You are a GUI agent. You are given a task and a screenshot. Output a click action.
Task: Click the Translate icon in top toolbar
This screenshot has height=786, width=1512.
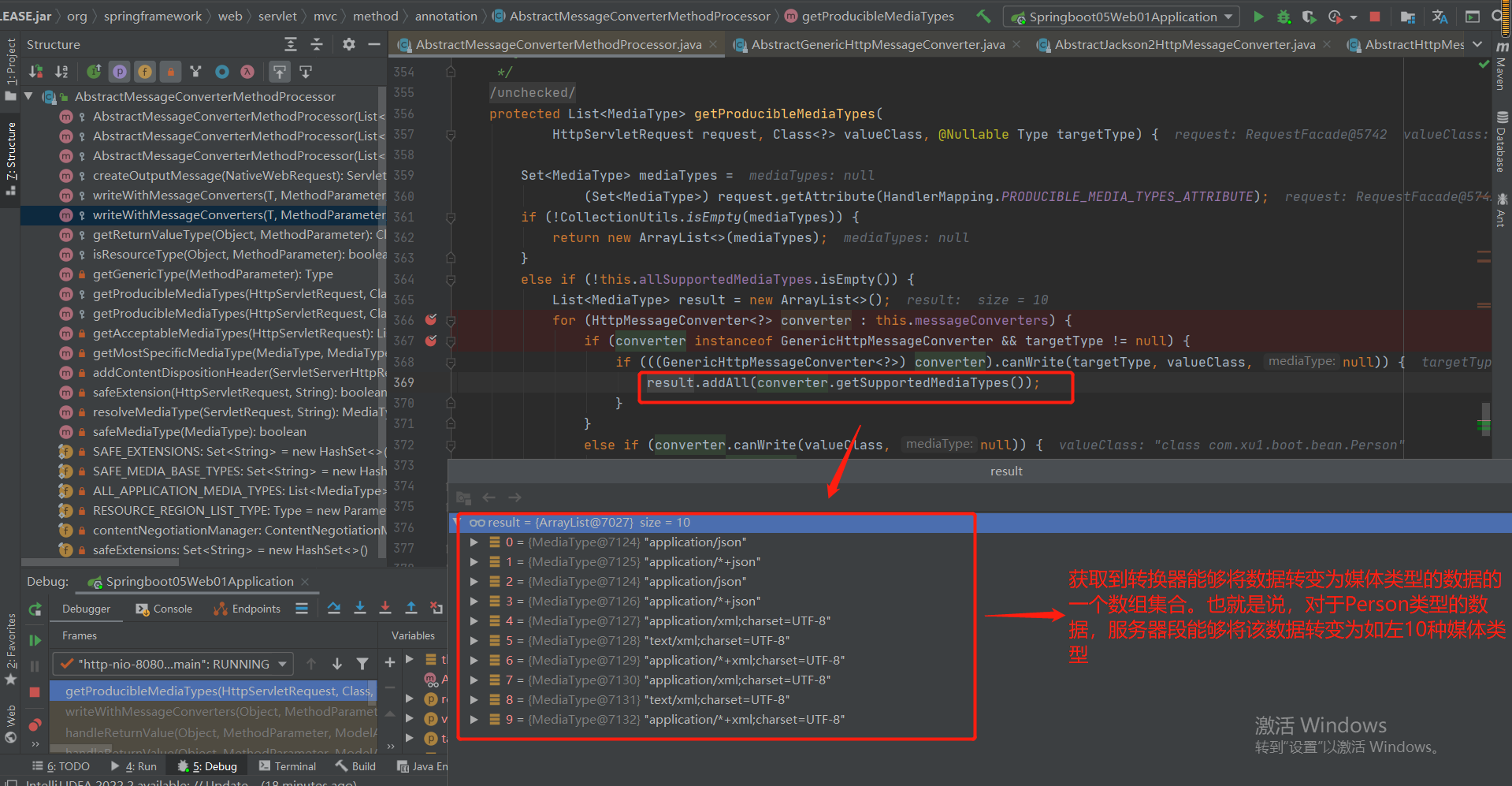click(1440, 17)
